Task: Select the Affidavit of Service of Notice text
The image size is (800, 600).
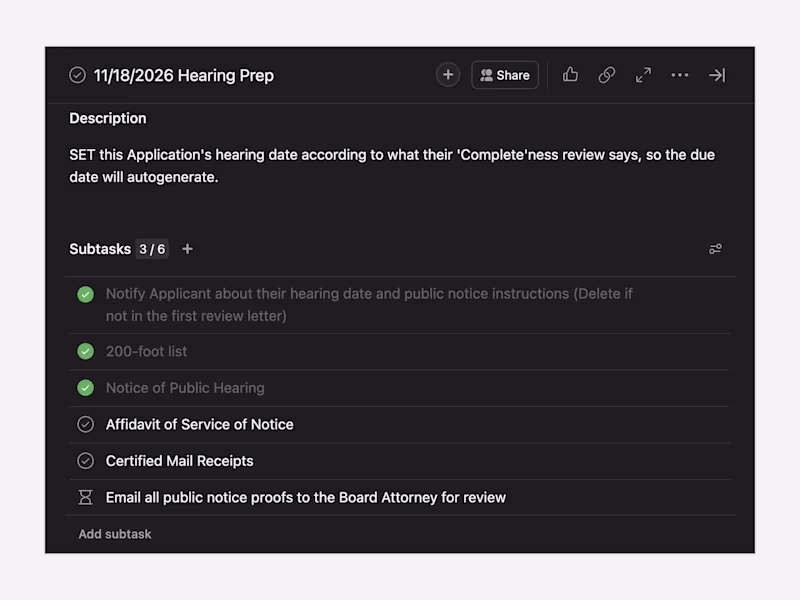Action: pos(199,424)
